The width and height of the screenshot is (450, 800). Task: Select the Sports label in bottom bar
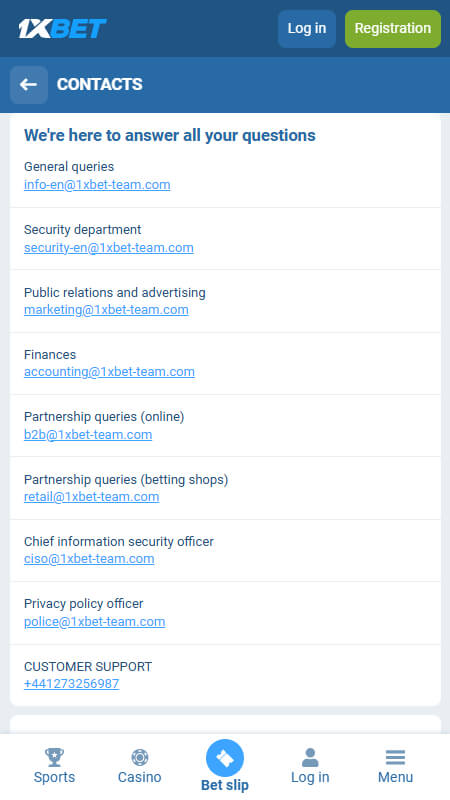pos(54,777)
